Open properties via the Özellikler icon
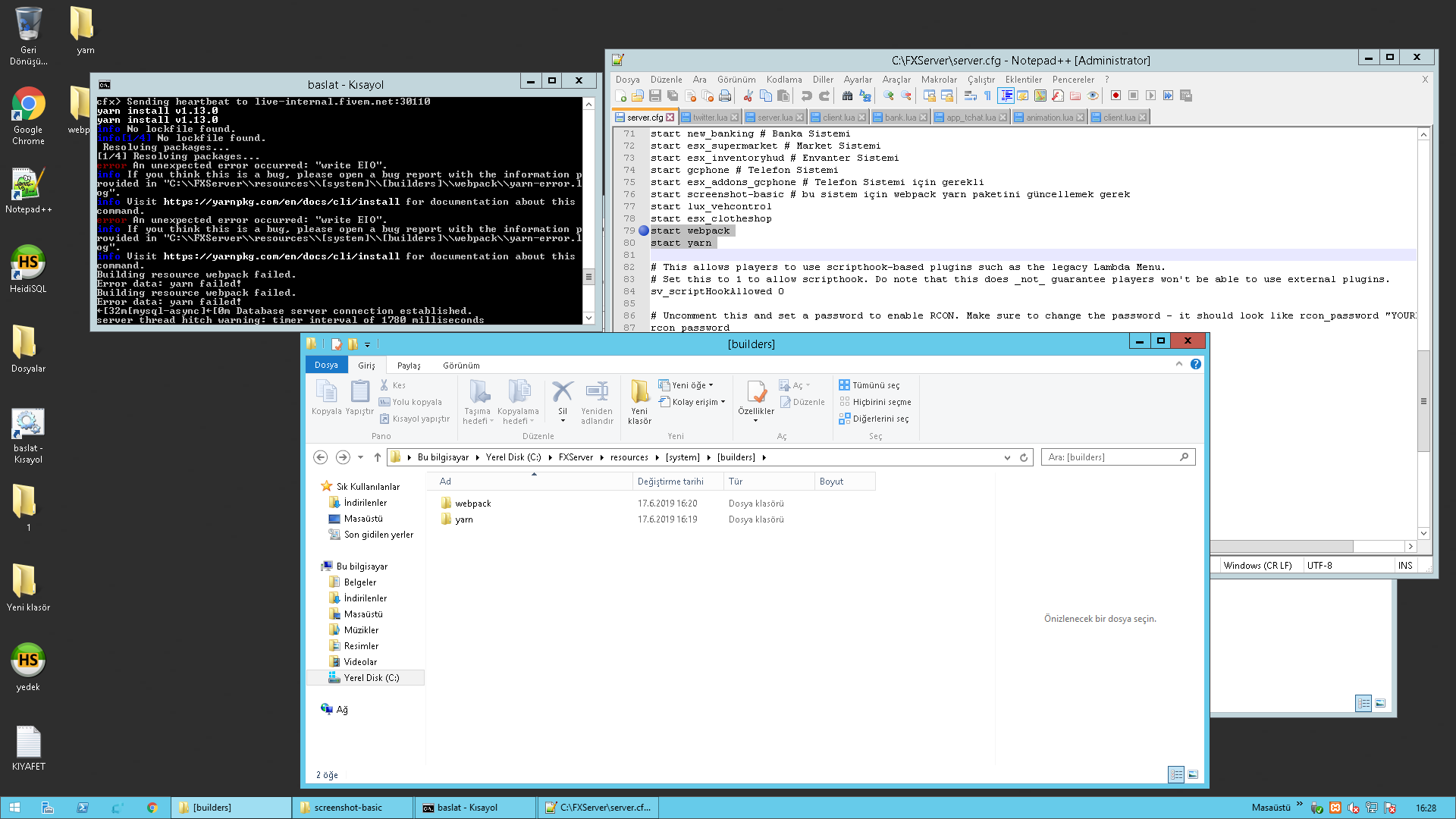1456x819 pixels. tap(756, 395)
